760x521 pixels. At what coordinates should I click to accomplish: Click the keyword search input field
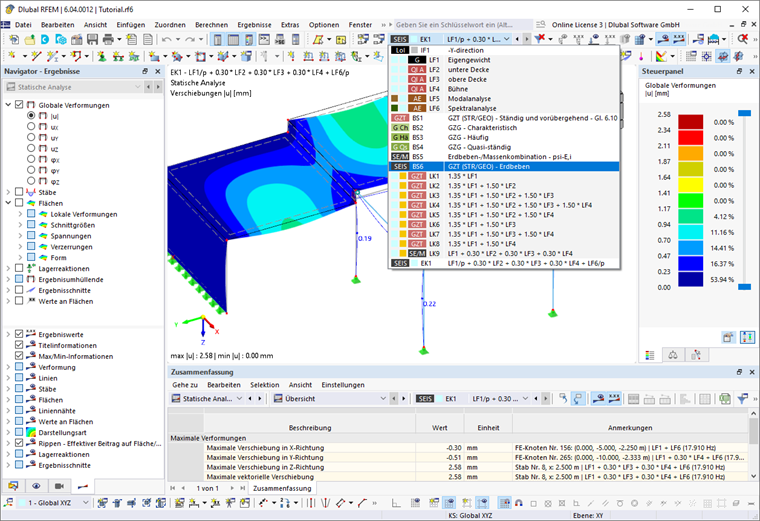pyautogui.click(x=463, y=25)
